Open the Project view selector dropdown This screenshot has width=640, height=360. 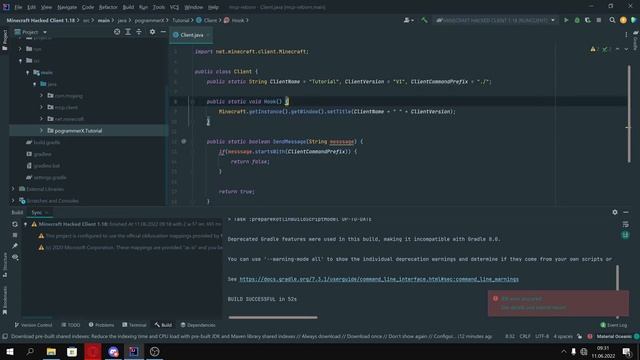(31, 32)
